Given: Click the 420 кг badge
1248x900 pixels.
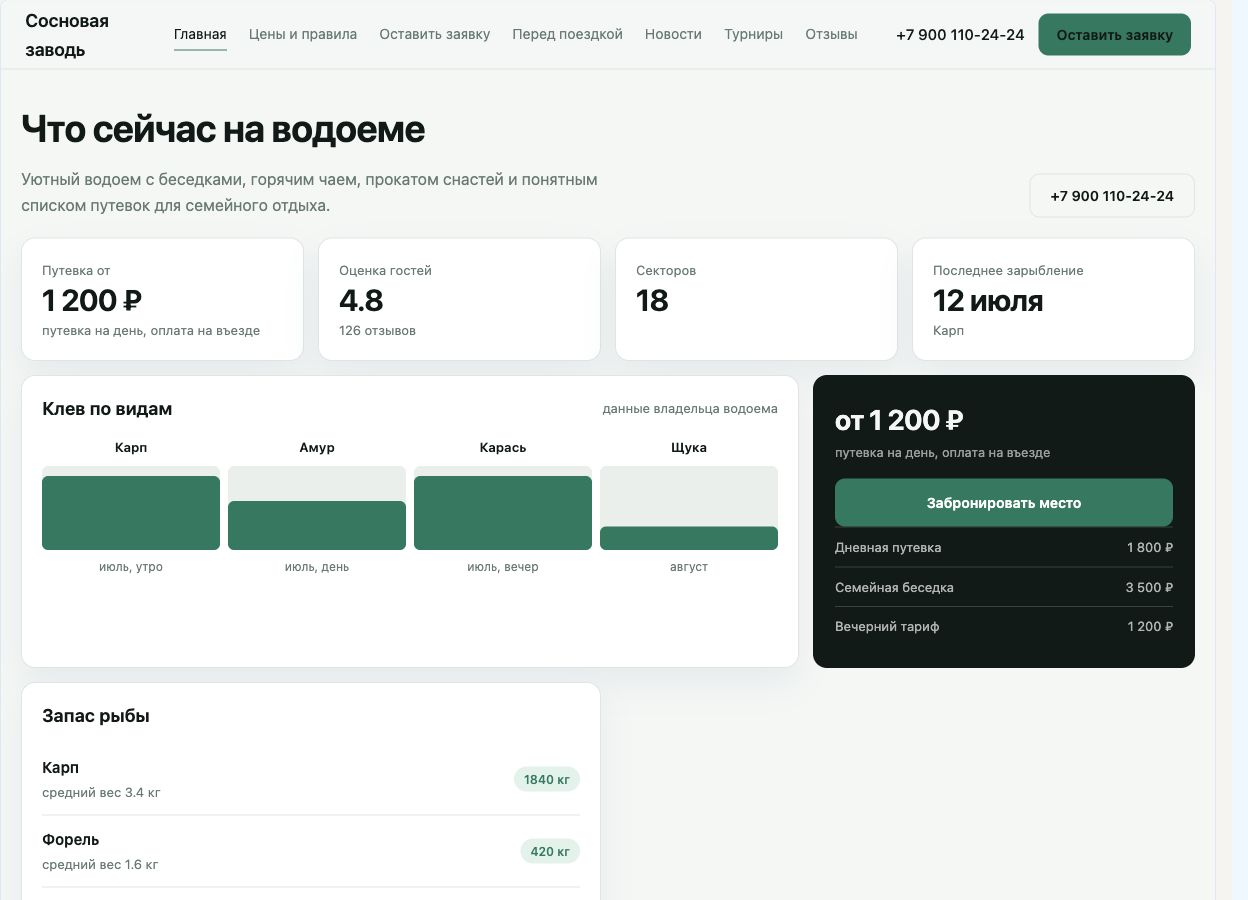Looking at the screenshot, I should [550, 851].
